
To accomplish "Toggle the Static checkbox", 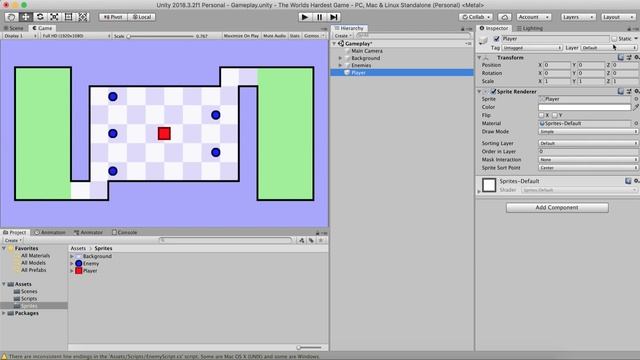I will (614, 39).
